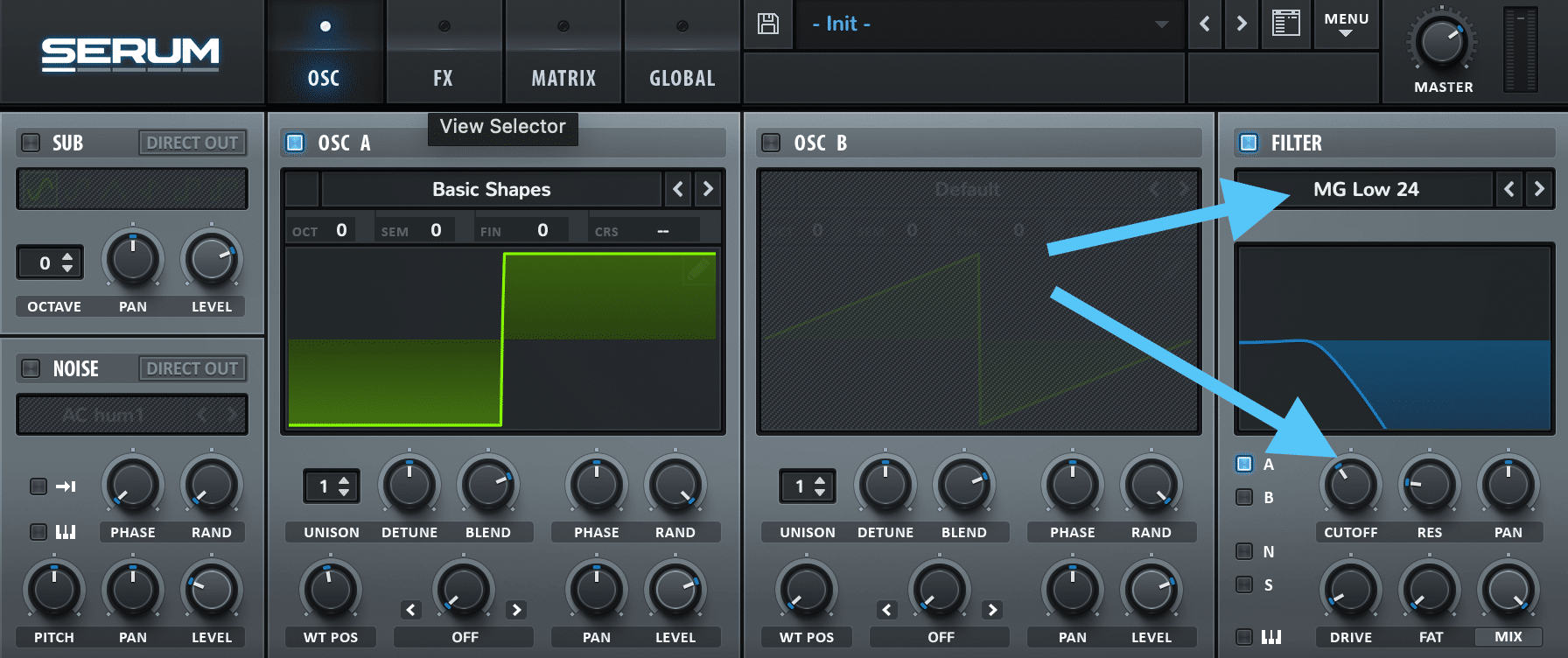The width and height of the screenshot is (1568, 658).
Task: Toggle SUB Direct Out button
Action: 192,143
